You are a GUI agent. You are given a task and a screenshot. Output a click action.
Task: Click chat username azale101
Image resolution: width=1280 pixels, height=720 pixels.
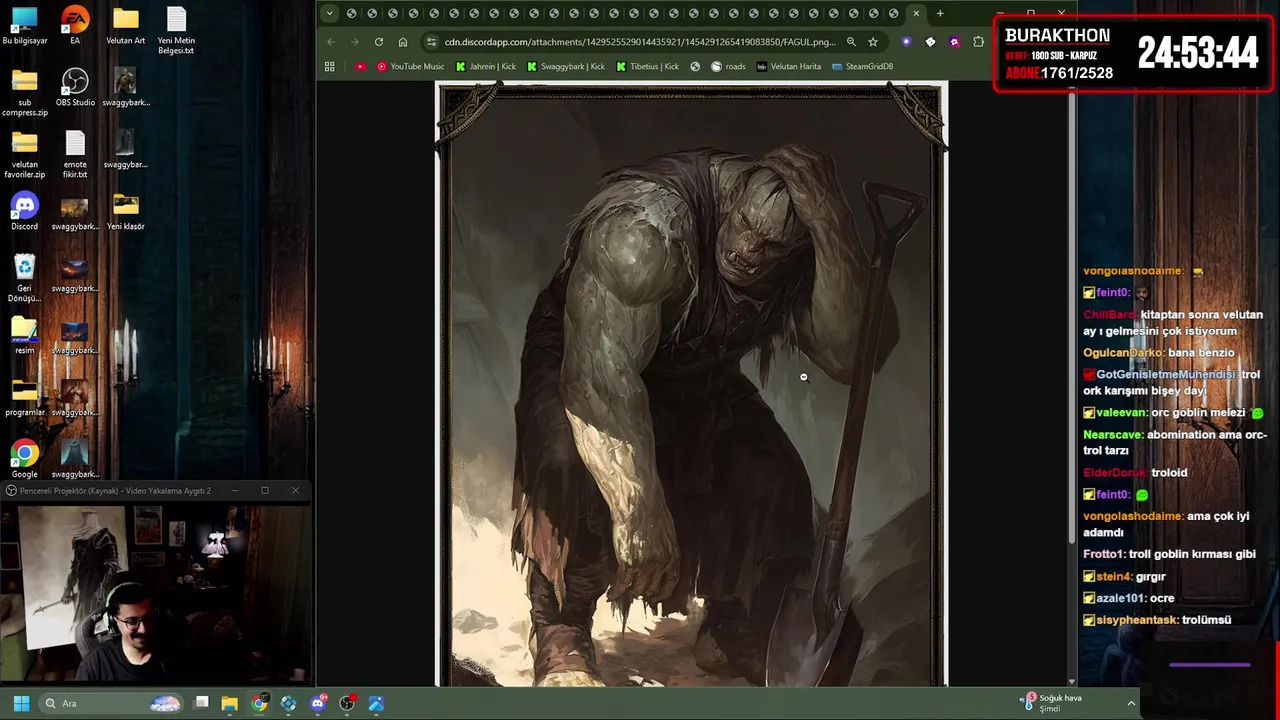pyautogui.click(x=1120, y=598)
